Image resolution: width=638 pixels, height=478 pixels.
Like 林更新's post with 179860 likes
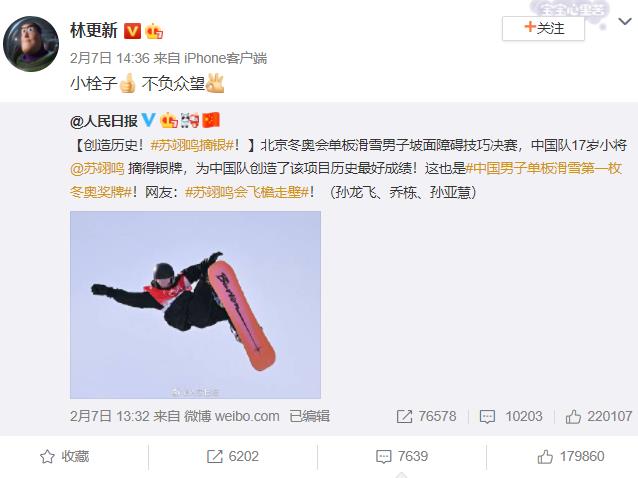pos(571,456)
